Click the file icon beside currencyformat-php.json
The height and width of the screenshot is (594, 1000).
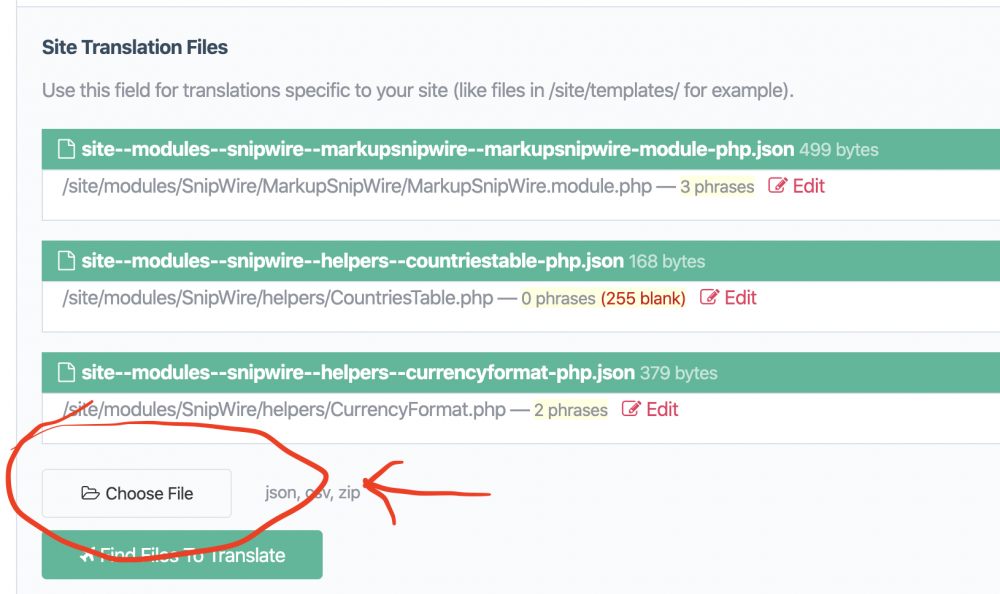click(66, 373)
